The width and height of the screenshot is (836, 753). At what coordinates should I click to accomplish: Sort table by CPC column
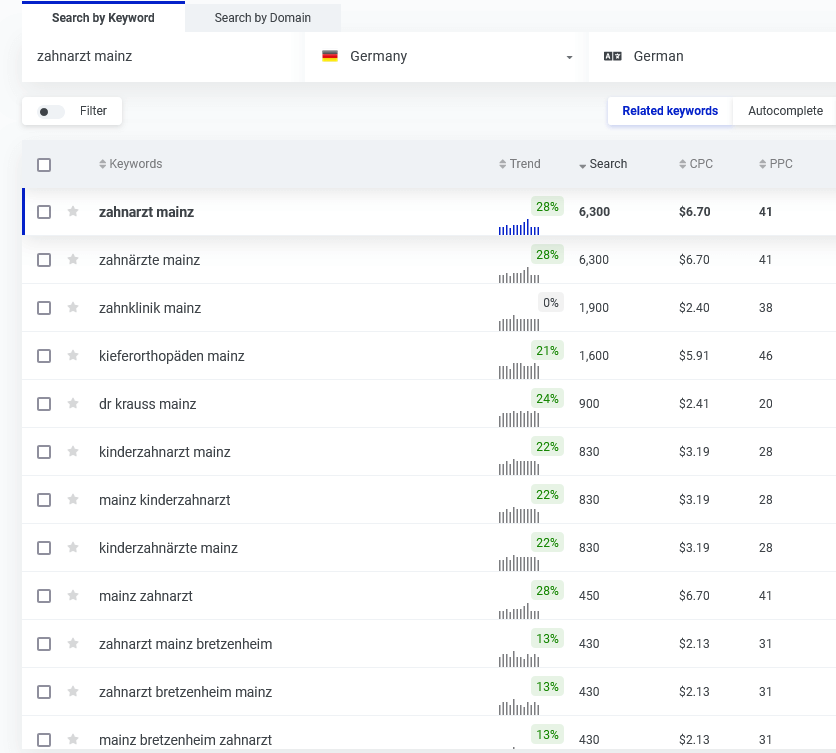(x=696, y=164)
